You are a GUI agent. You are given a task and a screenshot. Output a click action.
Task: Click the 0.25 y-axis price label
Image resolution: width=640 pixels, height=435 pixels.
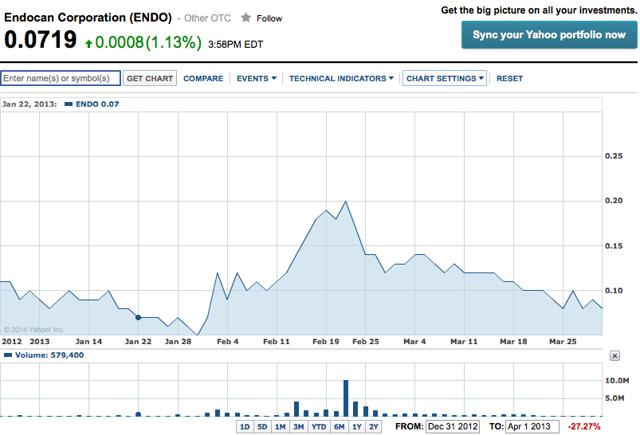coord(613,156)
